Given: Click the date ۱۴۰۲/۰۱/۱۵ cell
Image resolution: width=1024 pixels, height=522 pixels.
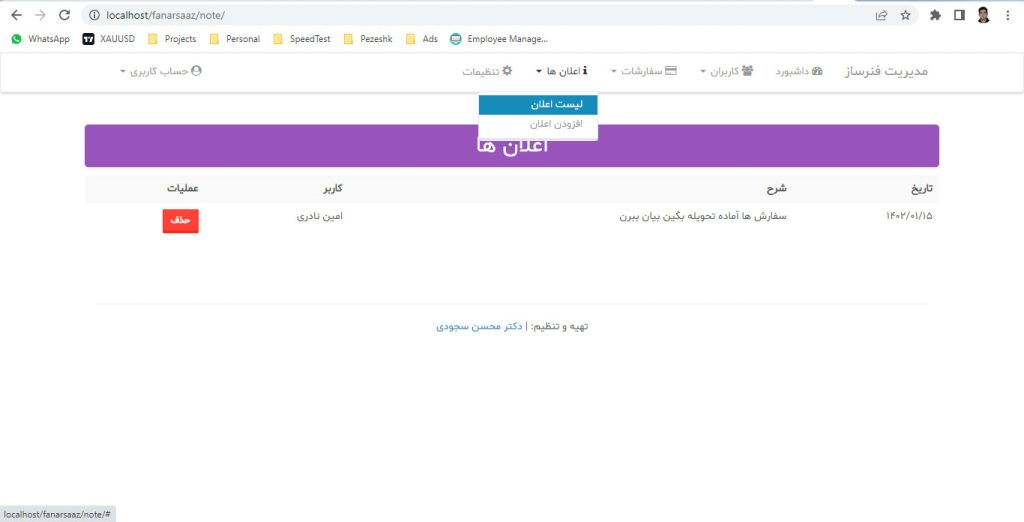Looking at the screenshot, I should click(909, 216).
